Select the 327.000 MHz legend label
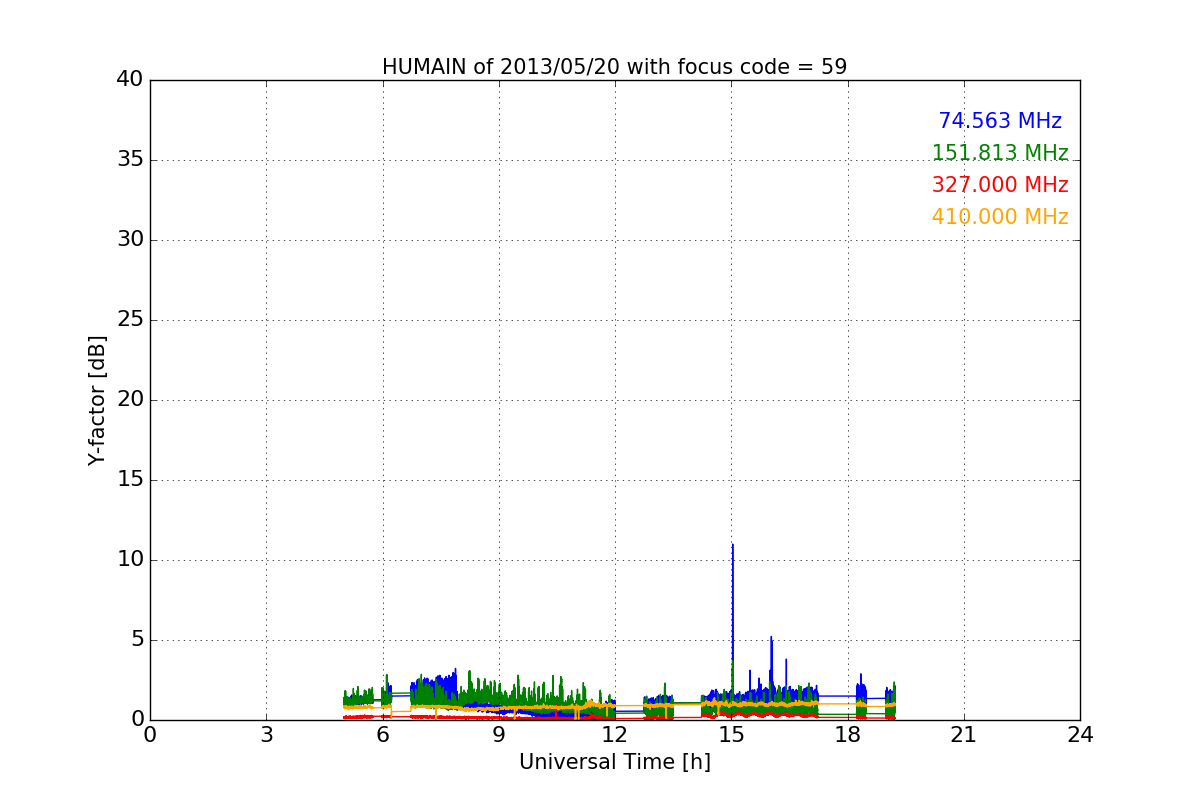This screenshot has width=1200, height=800. coord(1000,185)
